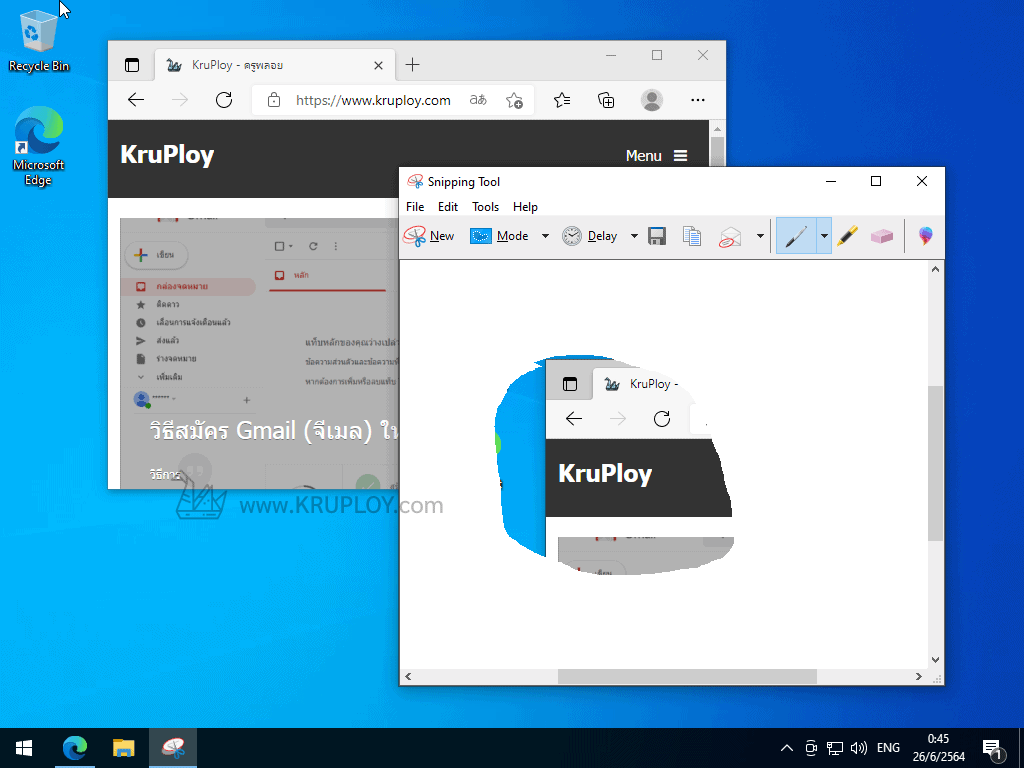Click the scroll down arrow in Snipping Tool
Viewport: 1024px width, 768px height.
coord(935,660)
